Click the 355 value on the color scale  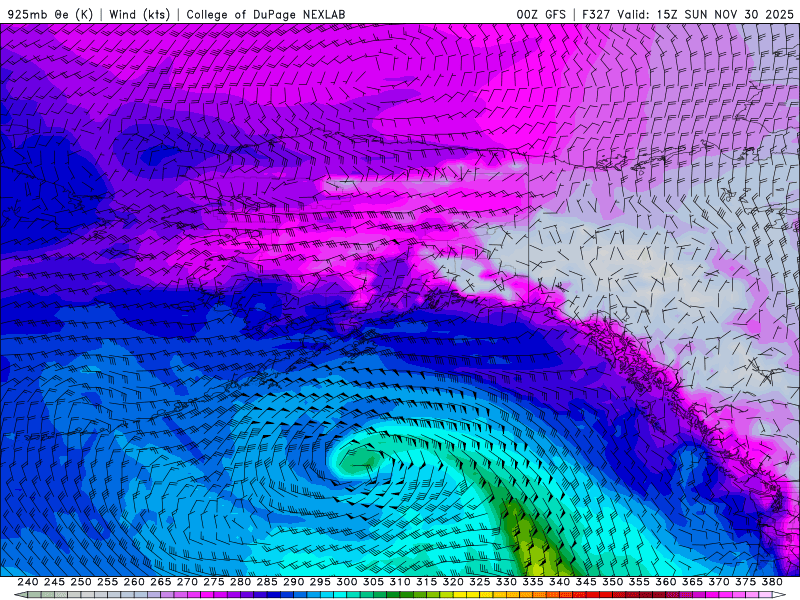click(x=638, y=582)
